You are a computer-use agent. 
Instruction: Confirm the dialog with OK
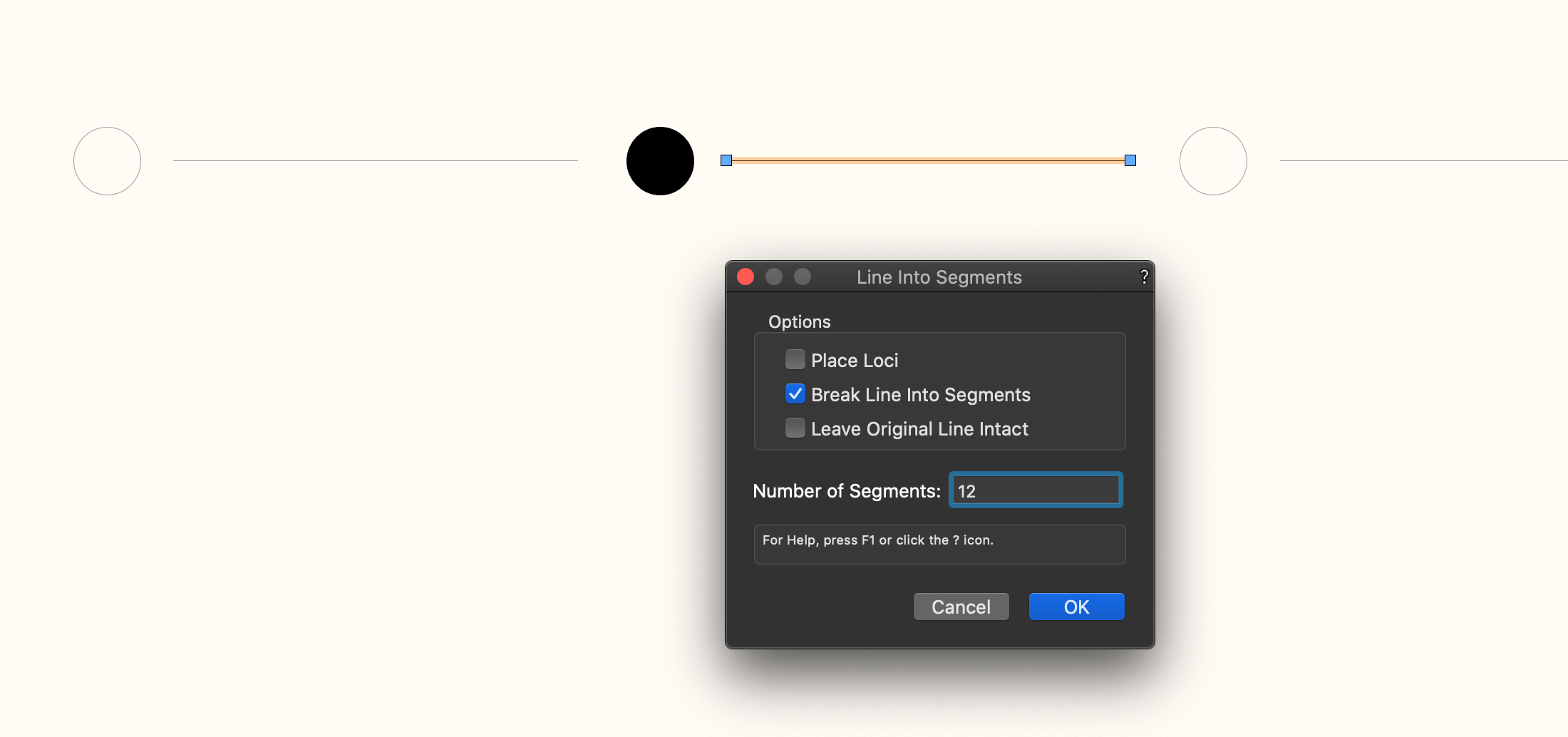point(1076,607)
